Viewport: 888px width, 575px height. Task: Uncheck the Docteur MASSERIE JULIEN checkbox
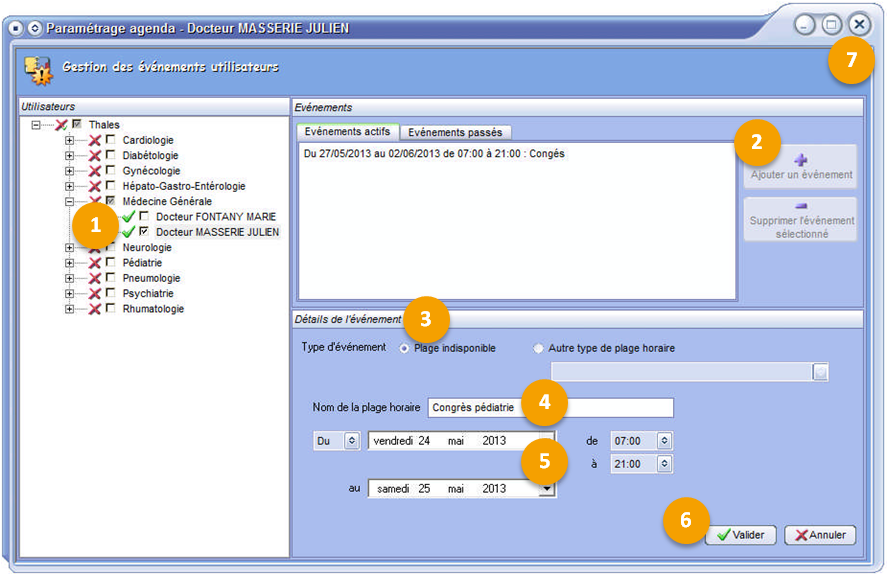pos(145,232)
